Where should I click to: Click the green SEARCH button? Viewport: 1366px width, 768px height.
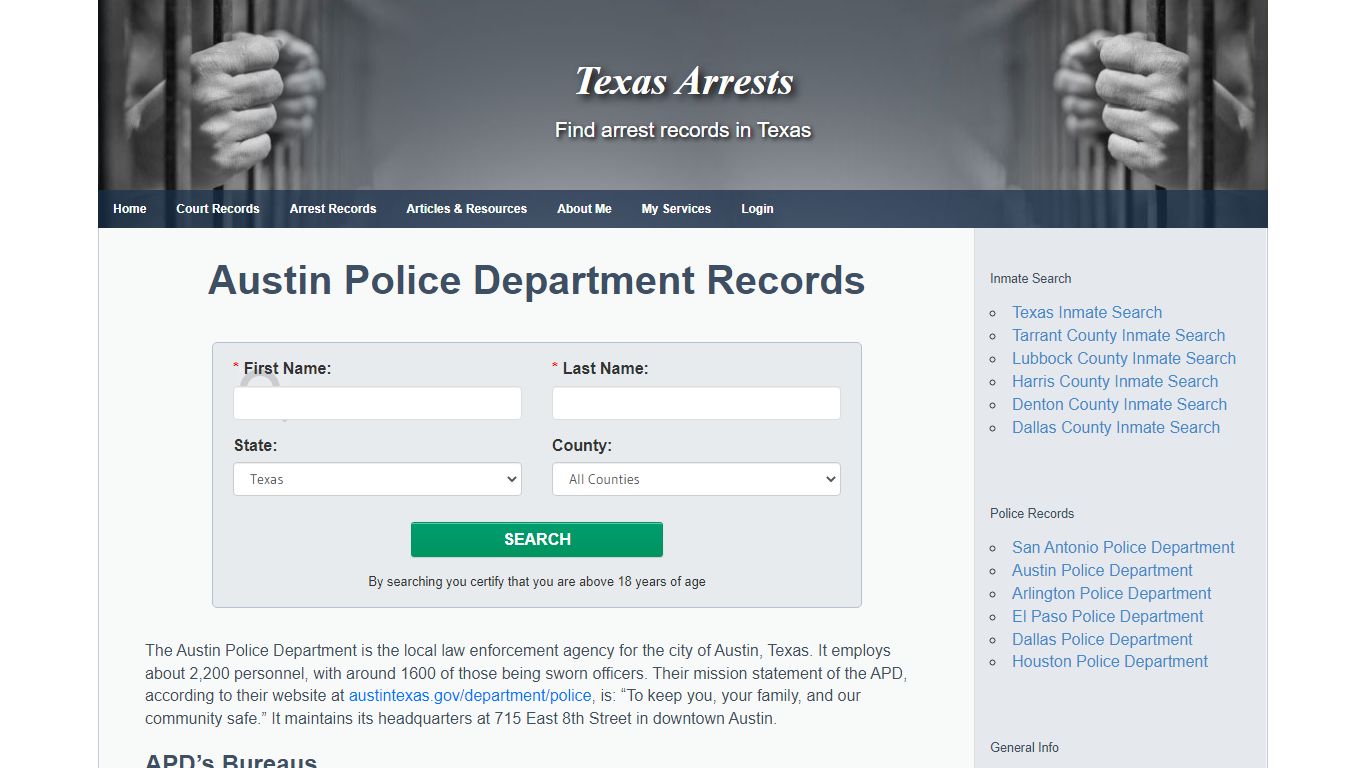click(x=537, y=539)
